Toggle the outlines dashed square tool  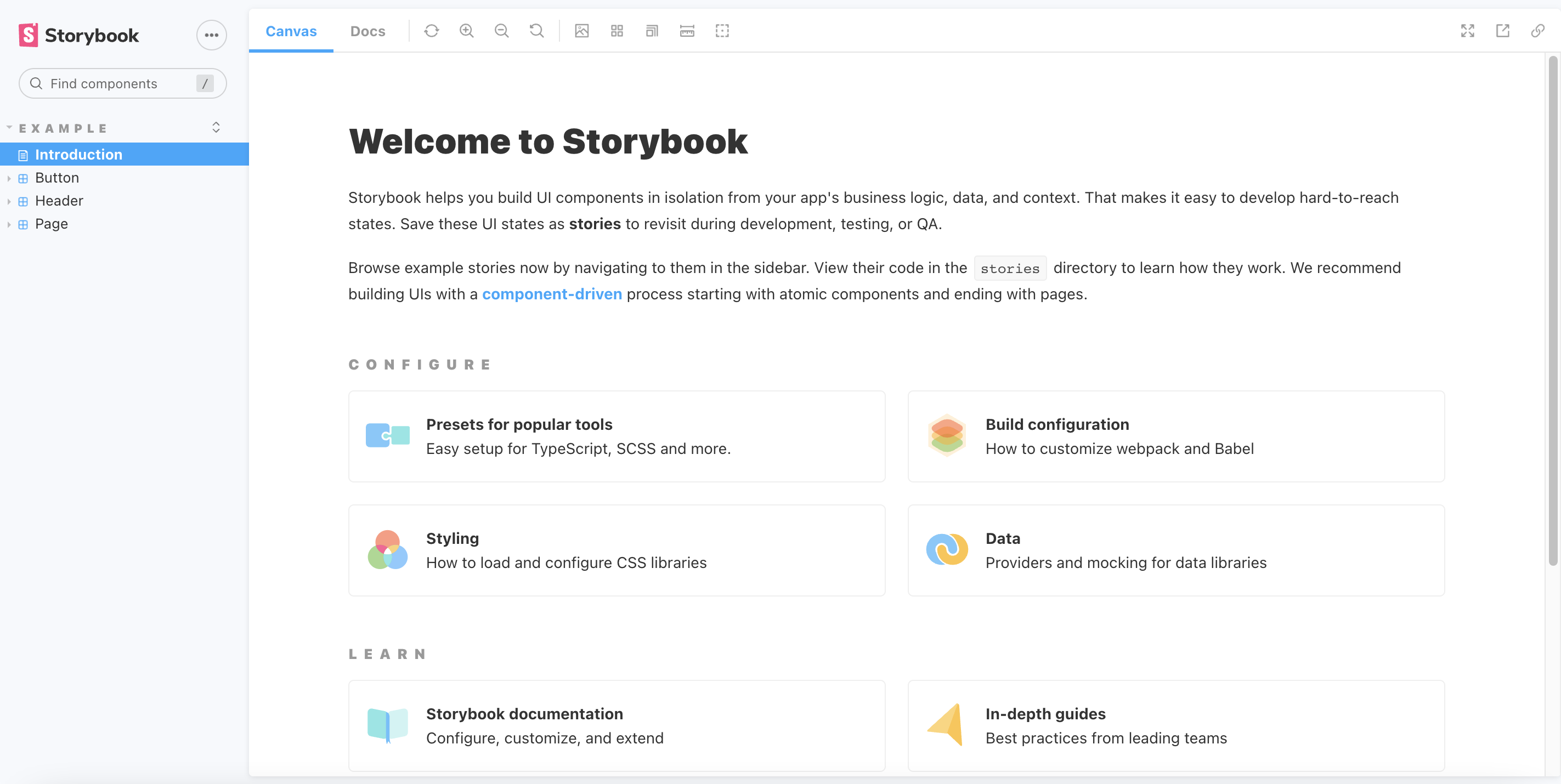coord(722,31)
